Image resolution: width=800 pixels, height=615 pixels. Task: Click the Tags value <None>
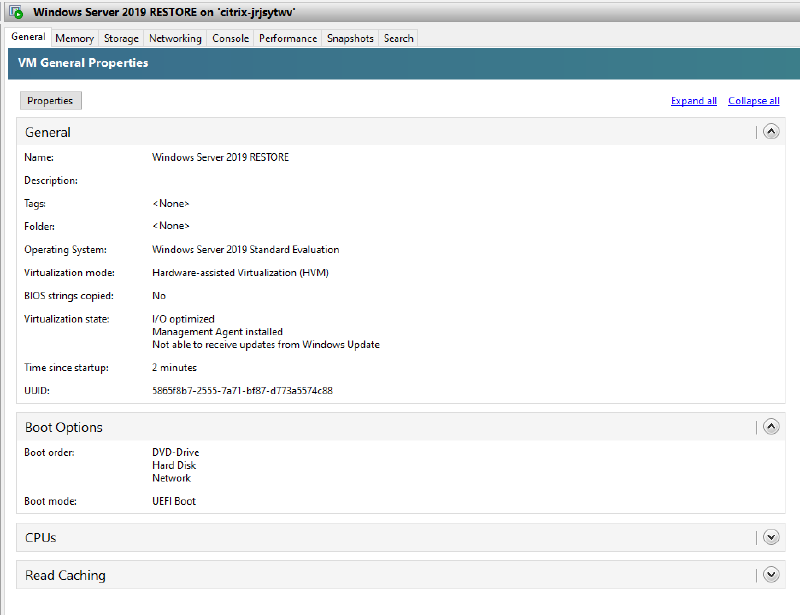pos(171,203)
